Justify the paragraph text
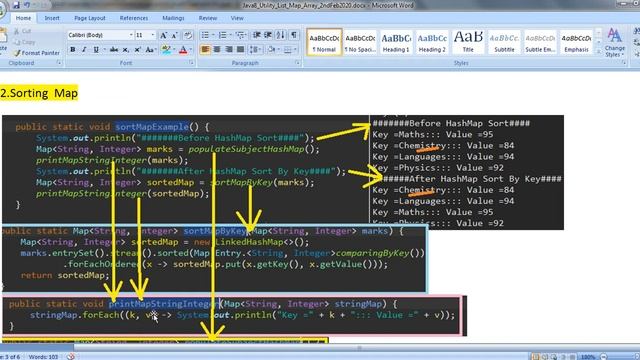 pyautogui.click(x=240, y=50)
